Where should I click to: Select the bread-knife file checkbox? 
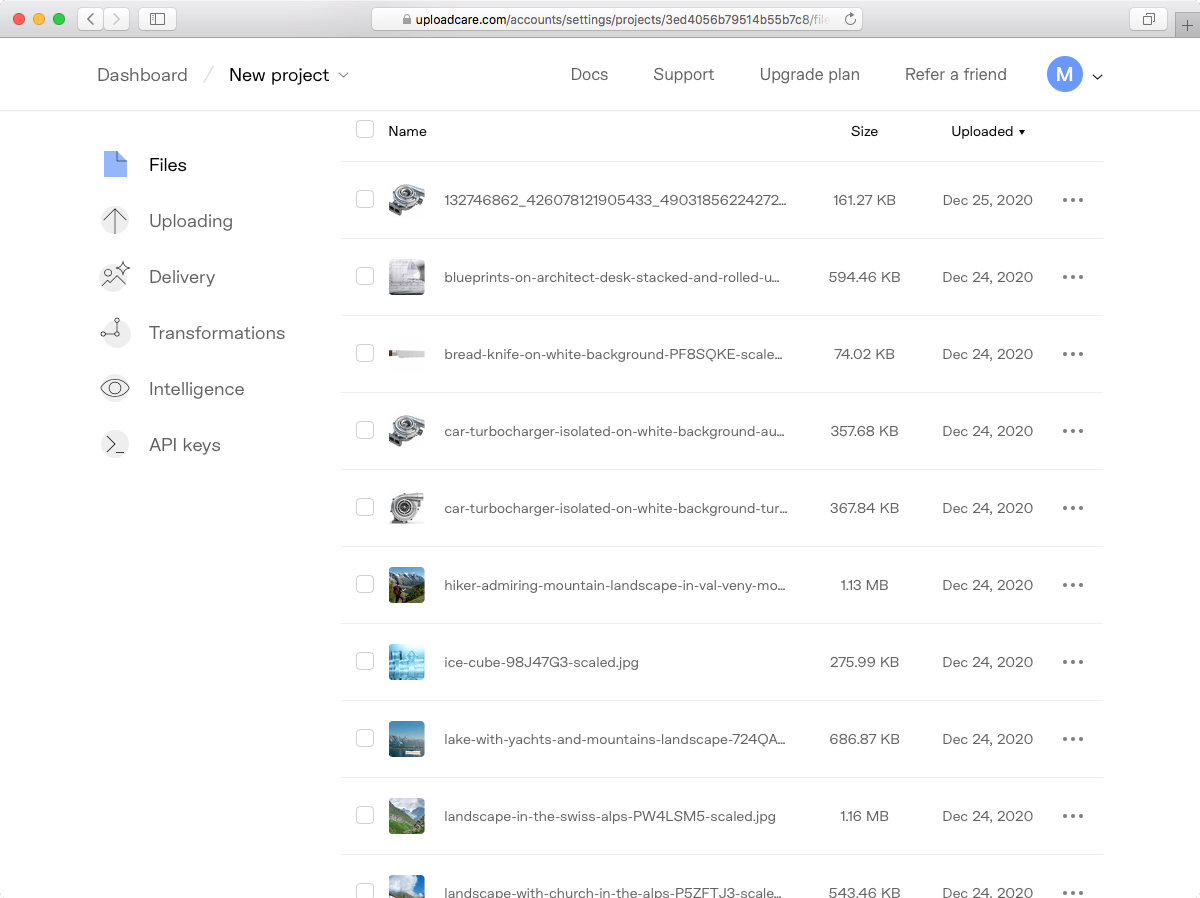[365, 353]
